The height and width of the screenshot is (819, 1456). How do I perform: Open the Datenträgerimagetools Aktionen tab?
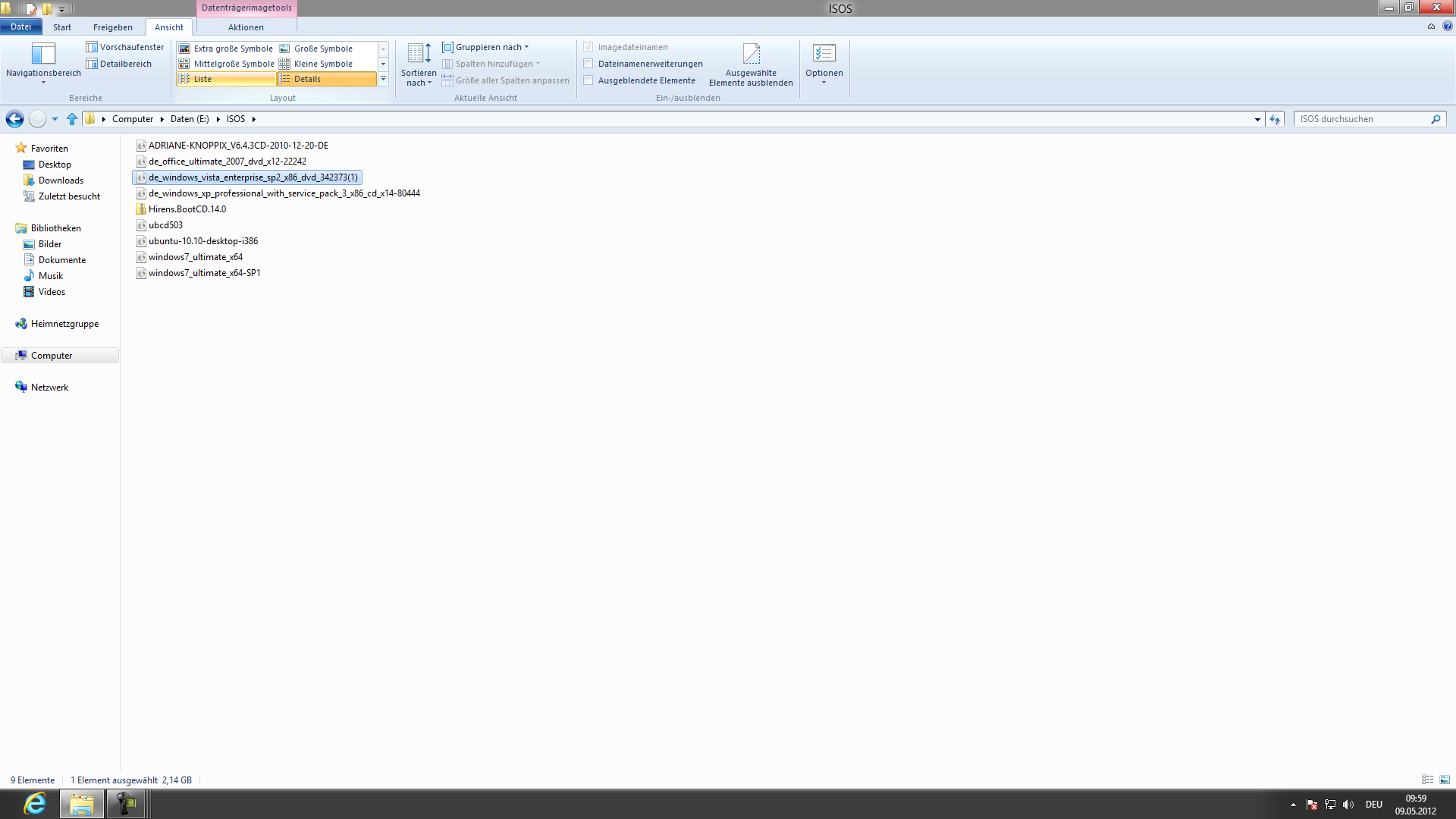click(246, 27)
